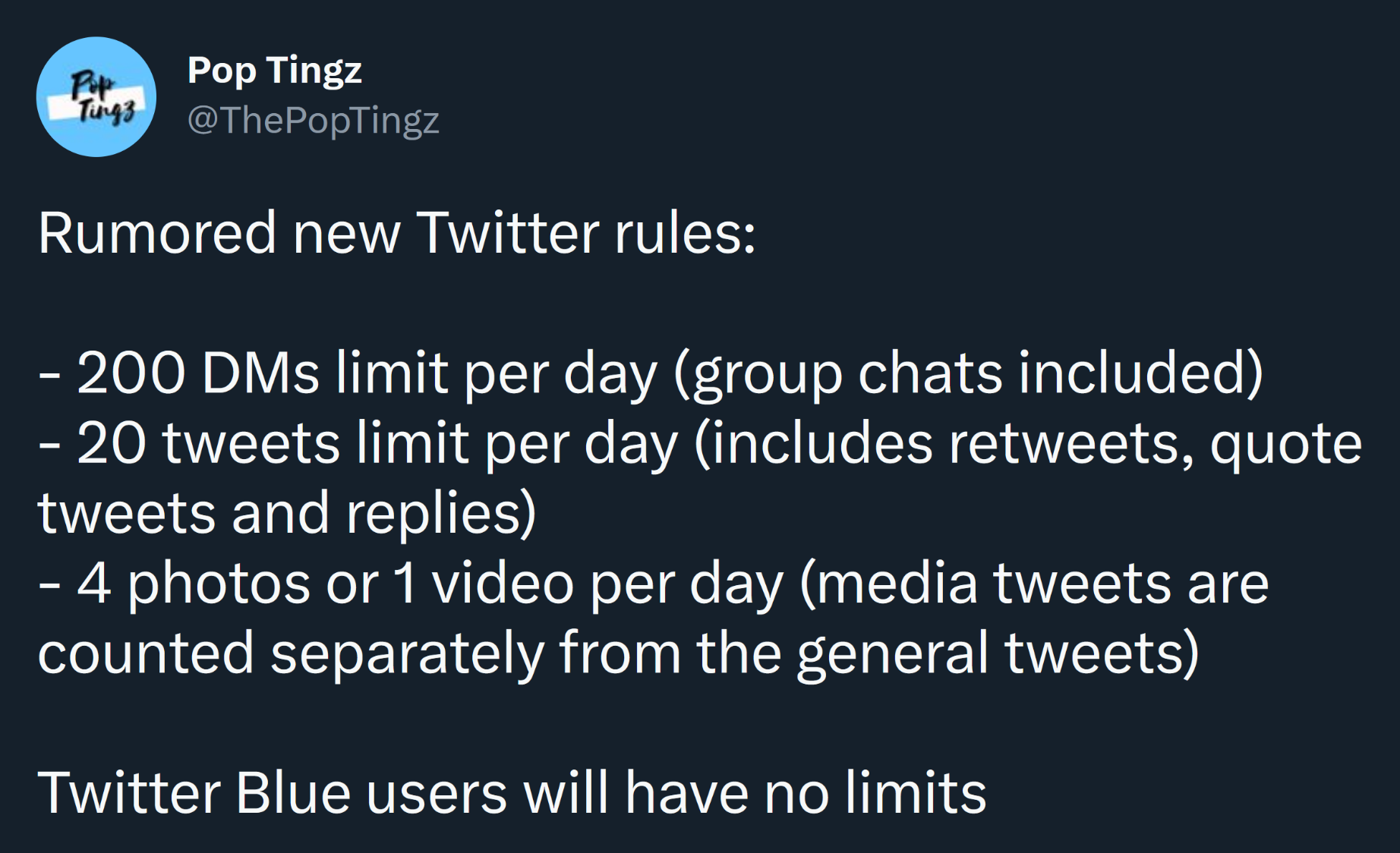Click the '(includes retweets, quote' phrase
The width and height of the screenshot is (1400, 853).
click(x=1028, y=444)
